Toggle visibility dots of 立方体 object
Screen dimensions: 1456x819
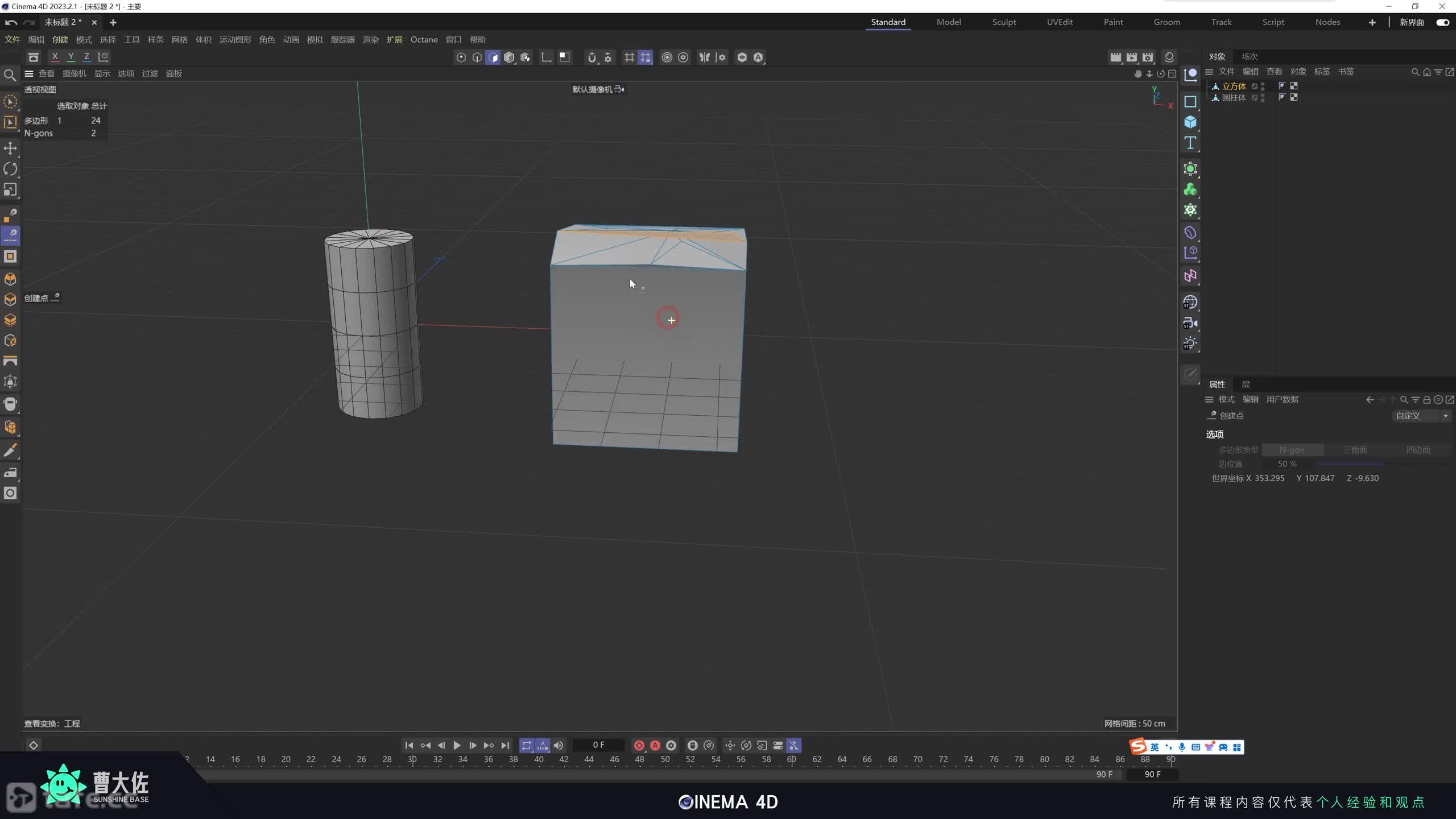pos(1263,86)
